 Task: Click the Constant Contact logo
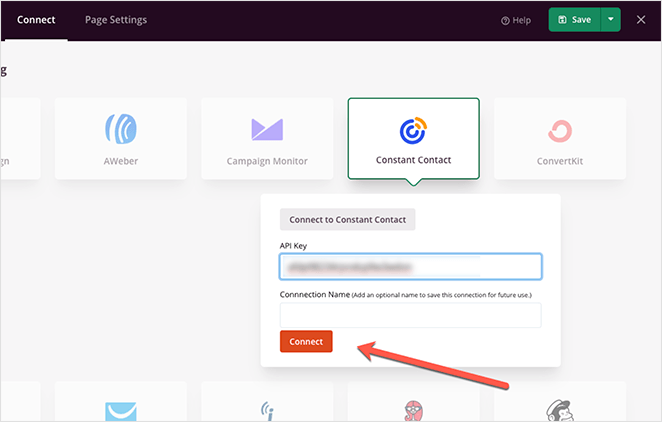(x=413, y=131)
